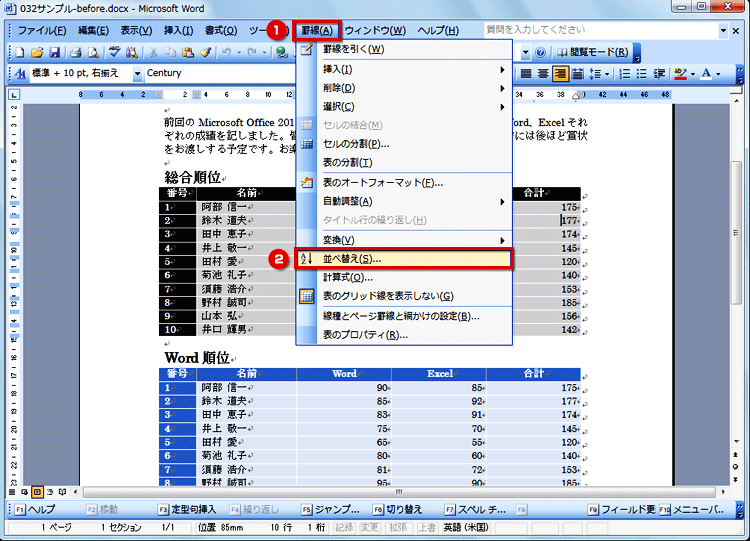Toggle align right button (highlighted)
This screenshot has height=541, width=750.
click(560, 74)
